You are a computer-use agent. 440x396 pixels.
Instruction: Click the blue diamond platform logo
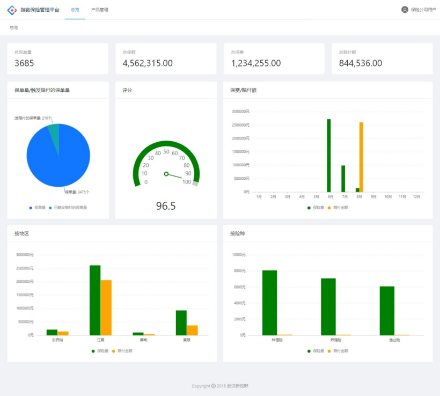12,10
